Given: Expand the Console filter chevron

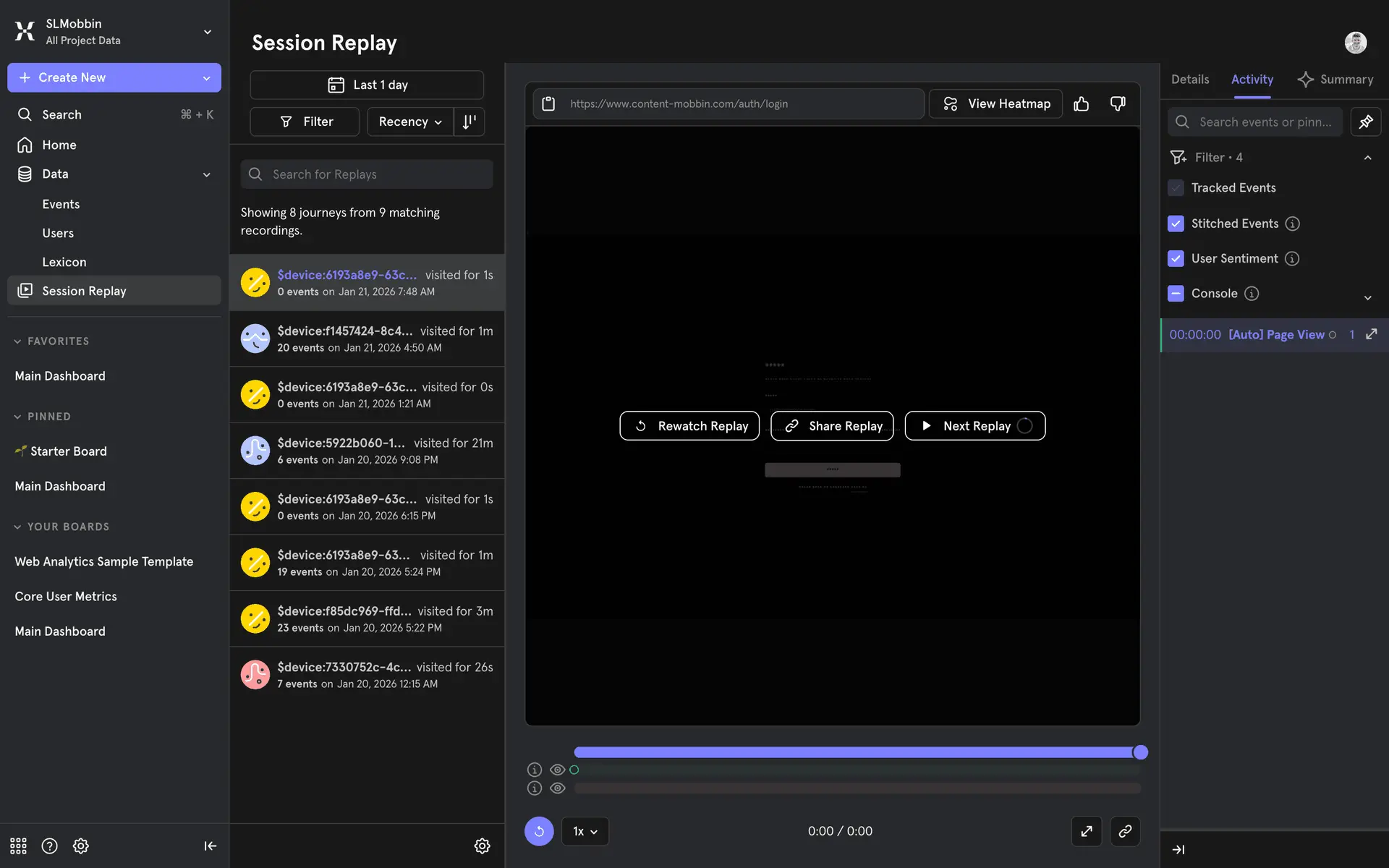Looking at the screenshot, I should coord(1367,297).
